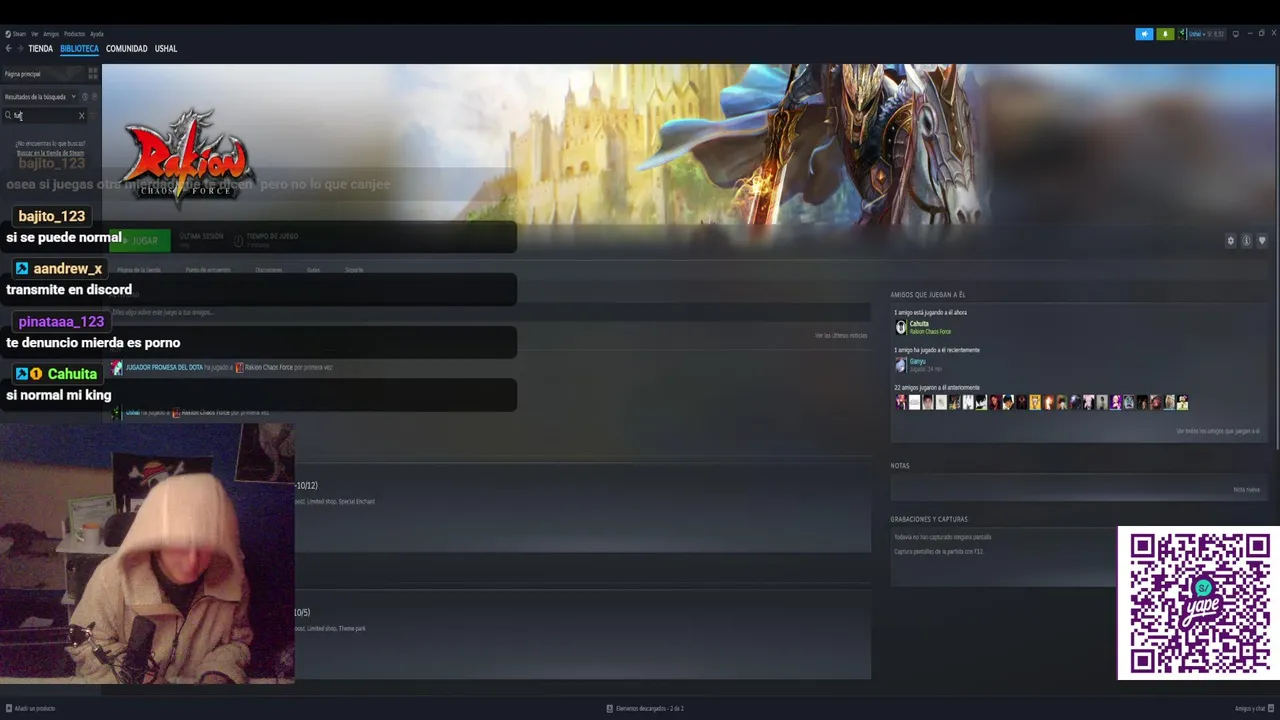Click the Steam logo icon in the menu bar
Viewport: 1280px width, 720px height.
[8, 34]
